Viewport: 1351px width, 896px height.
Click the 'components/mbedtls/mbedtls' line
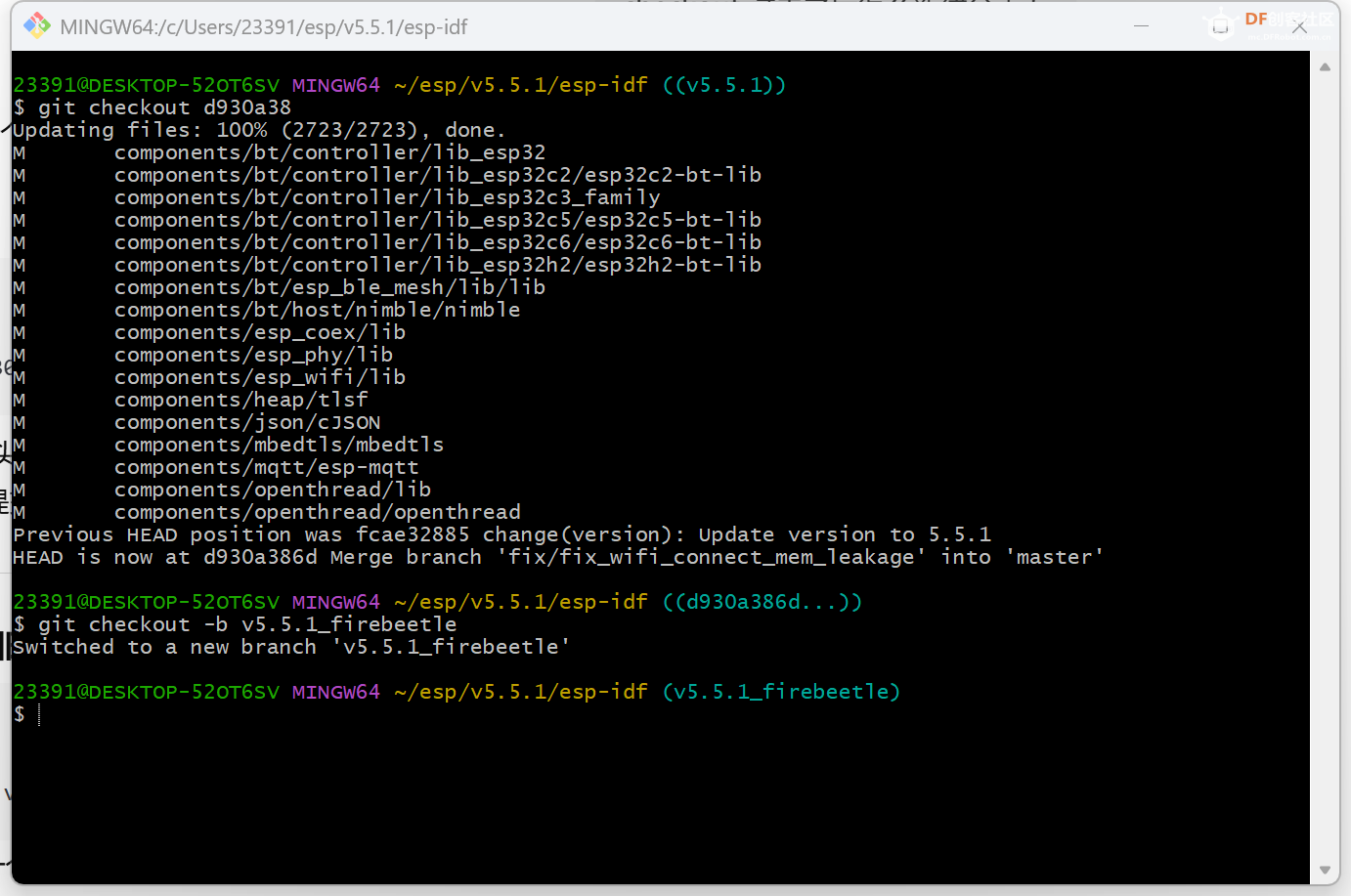point(279,445)
